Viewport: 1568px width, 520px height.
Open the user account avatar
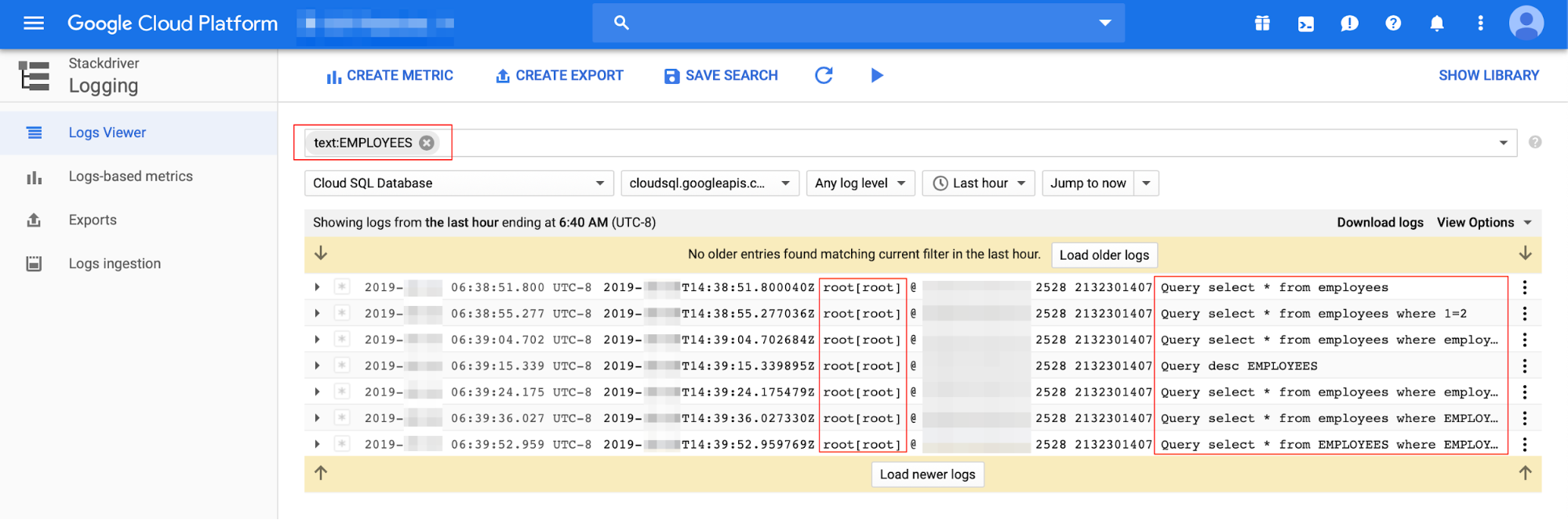pos(1526,23)
